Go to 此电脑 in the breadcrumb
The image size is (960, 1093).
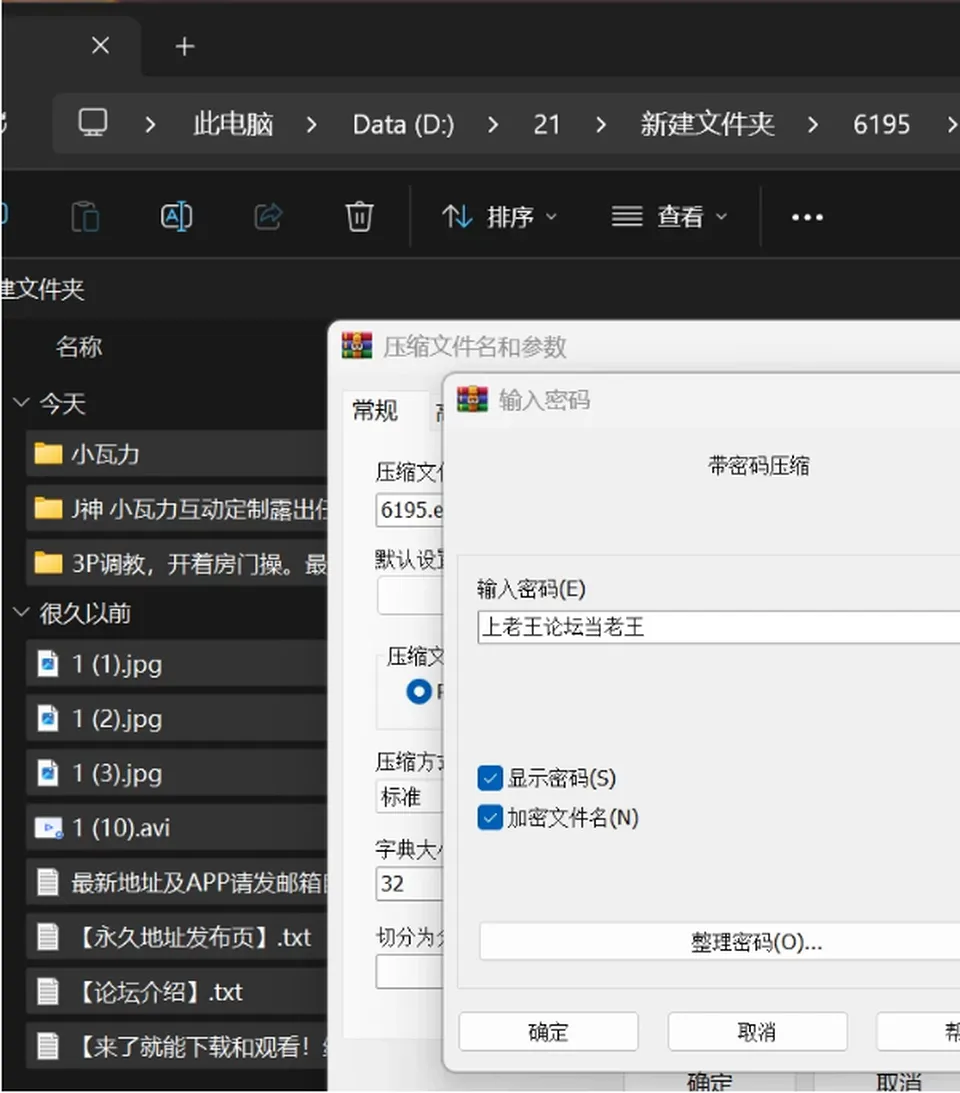point(233,124)
